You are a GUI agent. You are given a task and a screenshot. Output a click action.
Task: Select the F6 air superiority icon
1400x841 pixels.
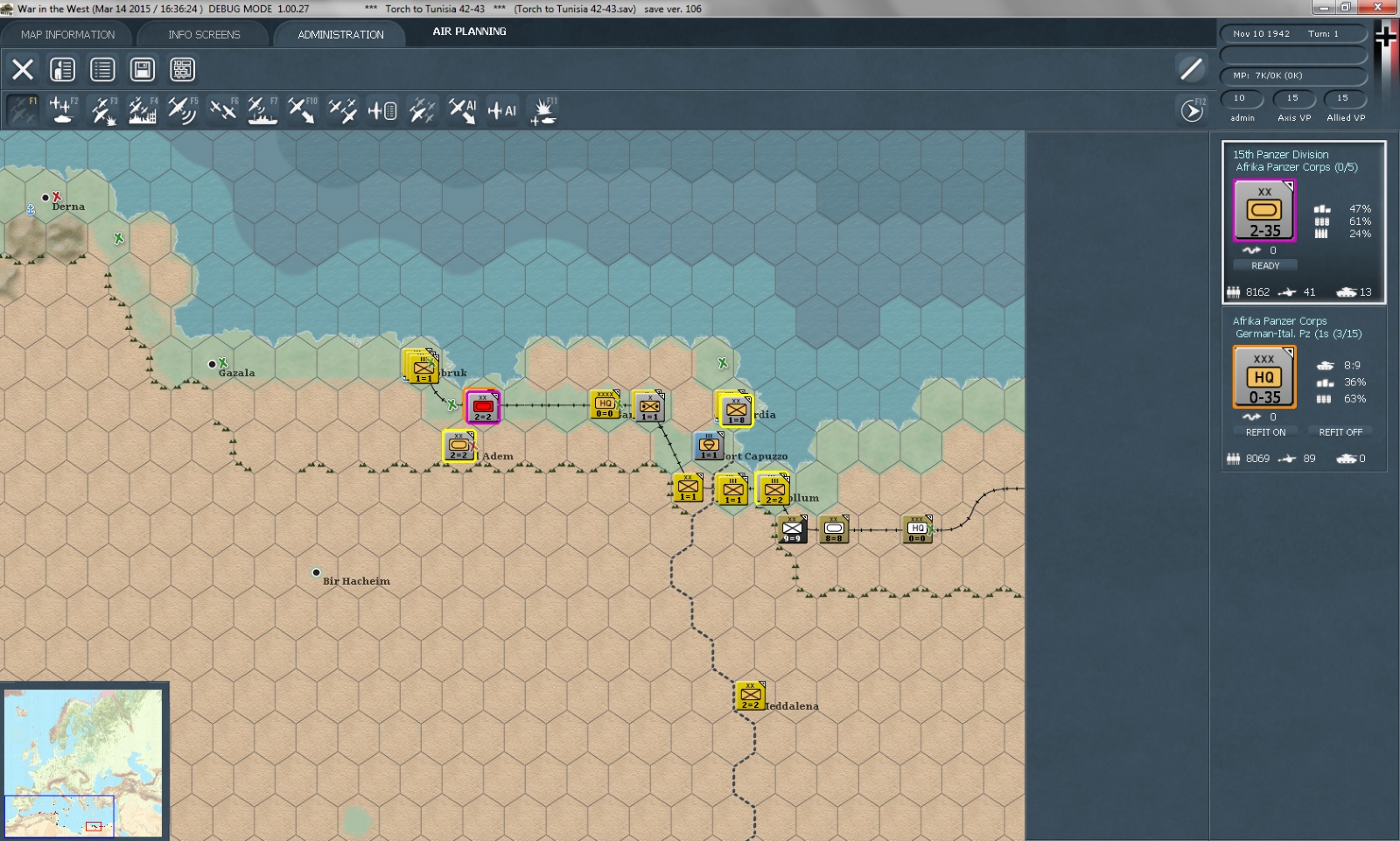(222, 110)
